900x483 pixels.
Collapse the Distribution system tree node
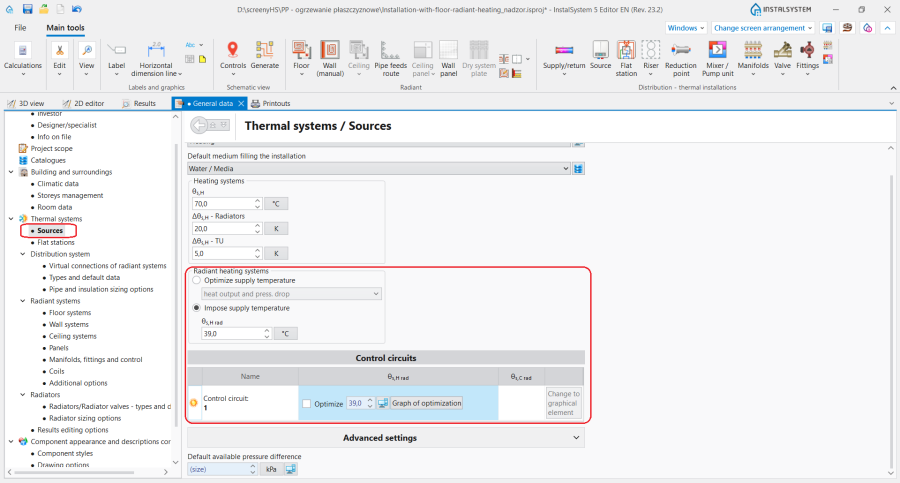(22, 254)
